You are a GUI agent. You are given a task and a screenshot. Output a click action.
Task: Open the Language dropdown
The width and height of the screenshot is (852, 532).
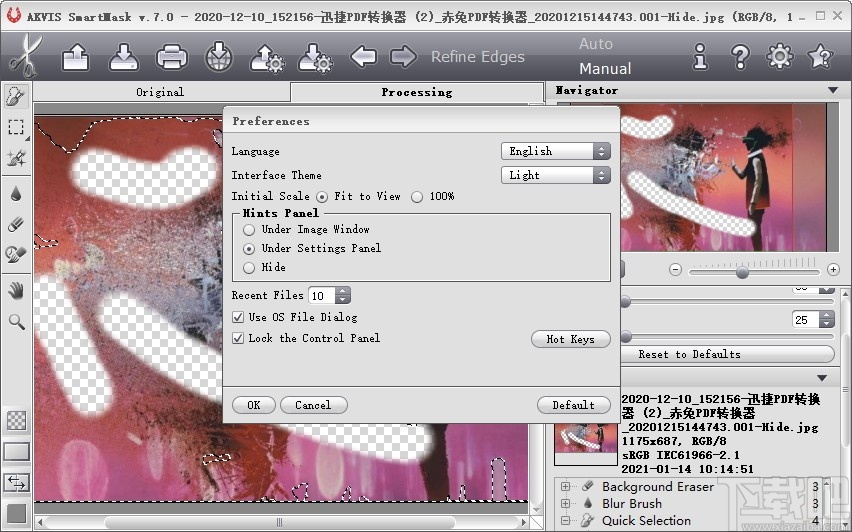pos(555,151)
